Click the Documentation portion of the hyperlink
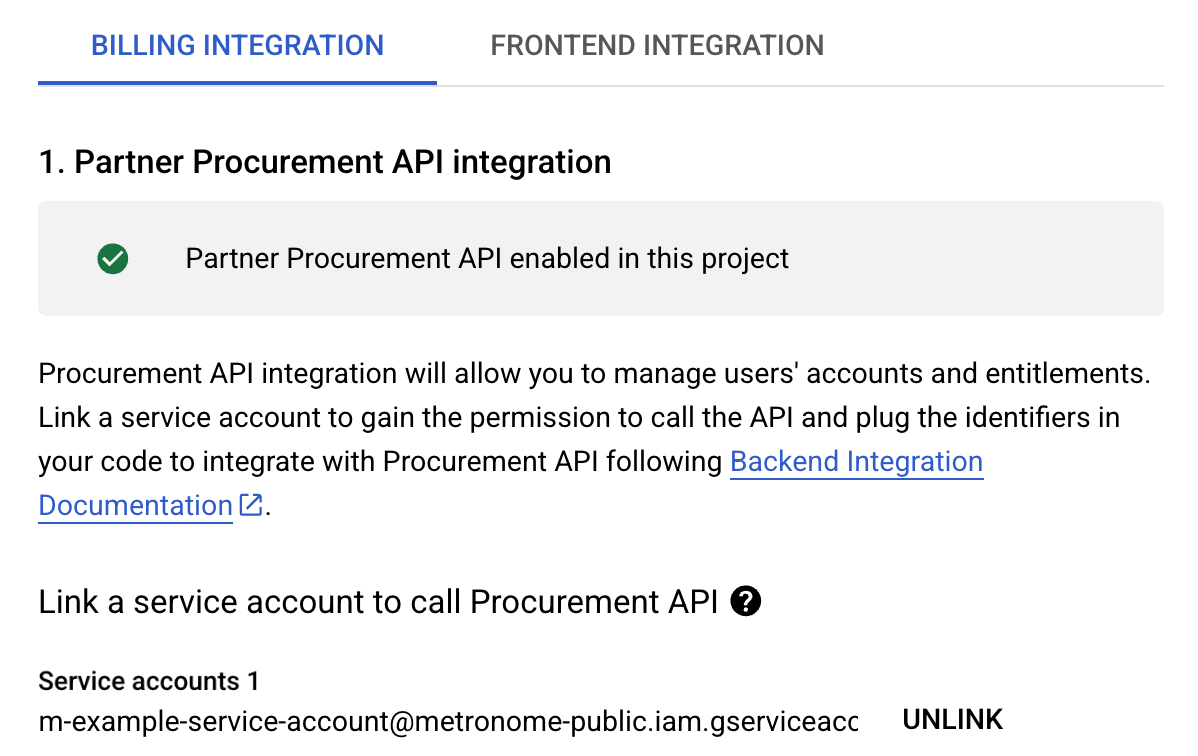This screenshot has height=756, width=1198. click(134, 505)
